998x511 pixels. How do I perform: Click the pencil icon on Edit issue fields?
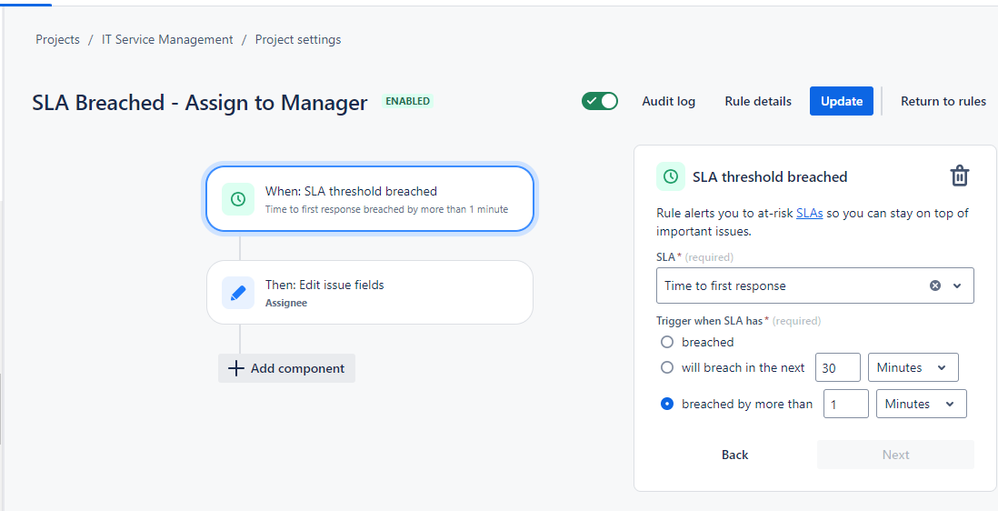coord(238,293)
